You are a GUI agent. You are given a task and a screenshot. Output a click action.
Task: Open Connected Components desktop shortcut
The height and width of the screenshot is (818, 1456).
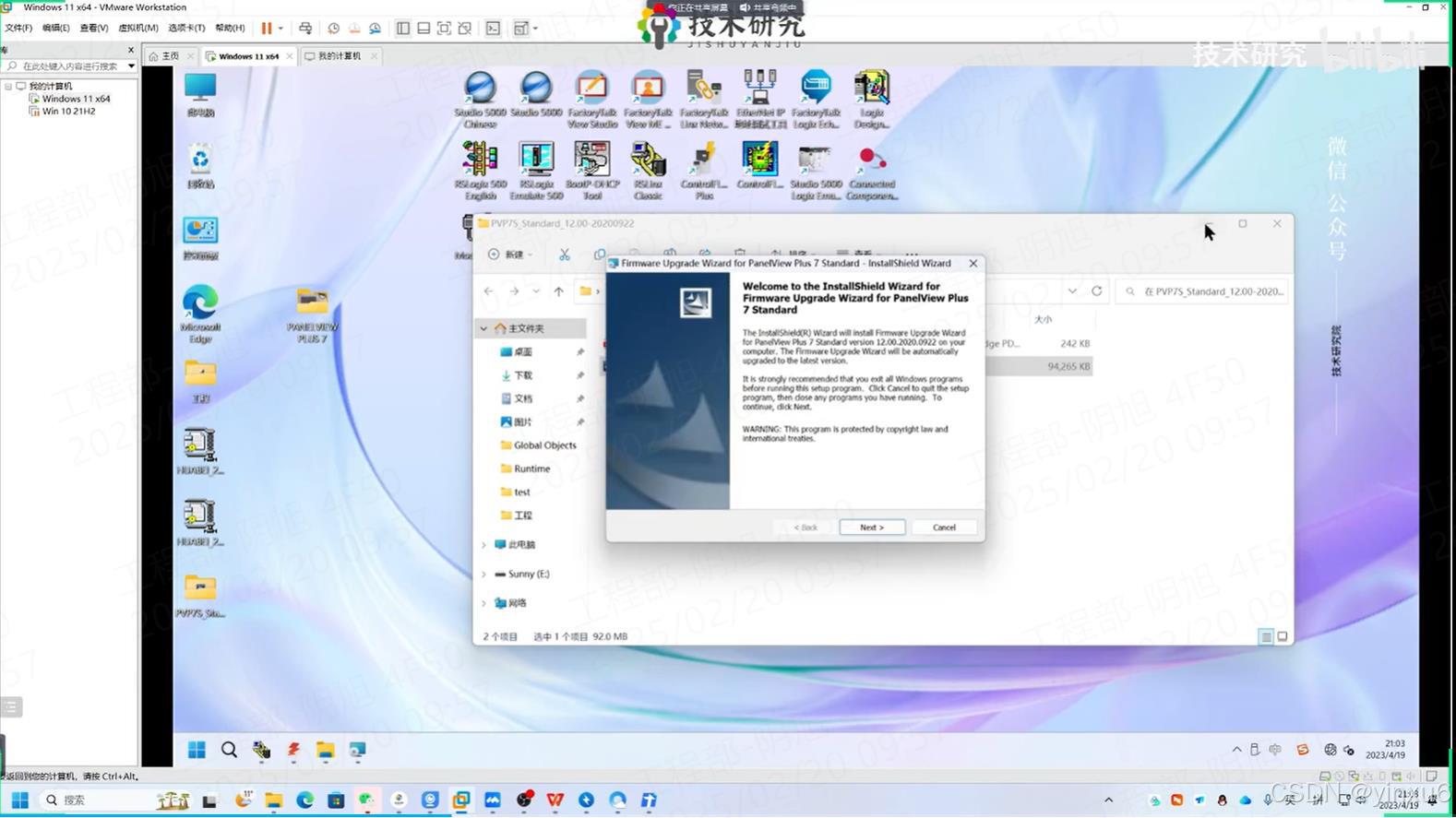pos(871,171)
